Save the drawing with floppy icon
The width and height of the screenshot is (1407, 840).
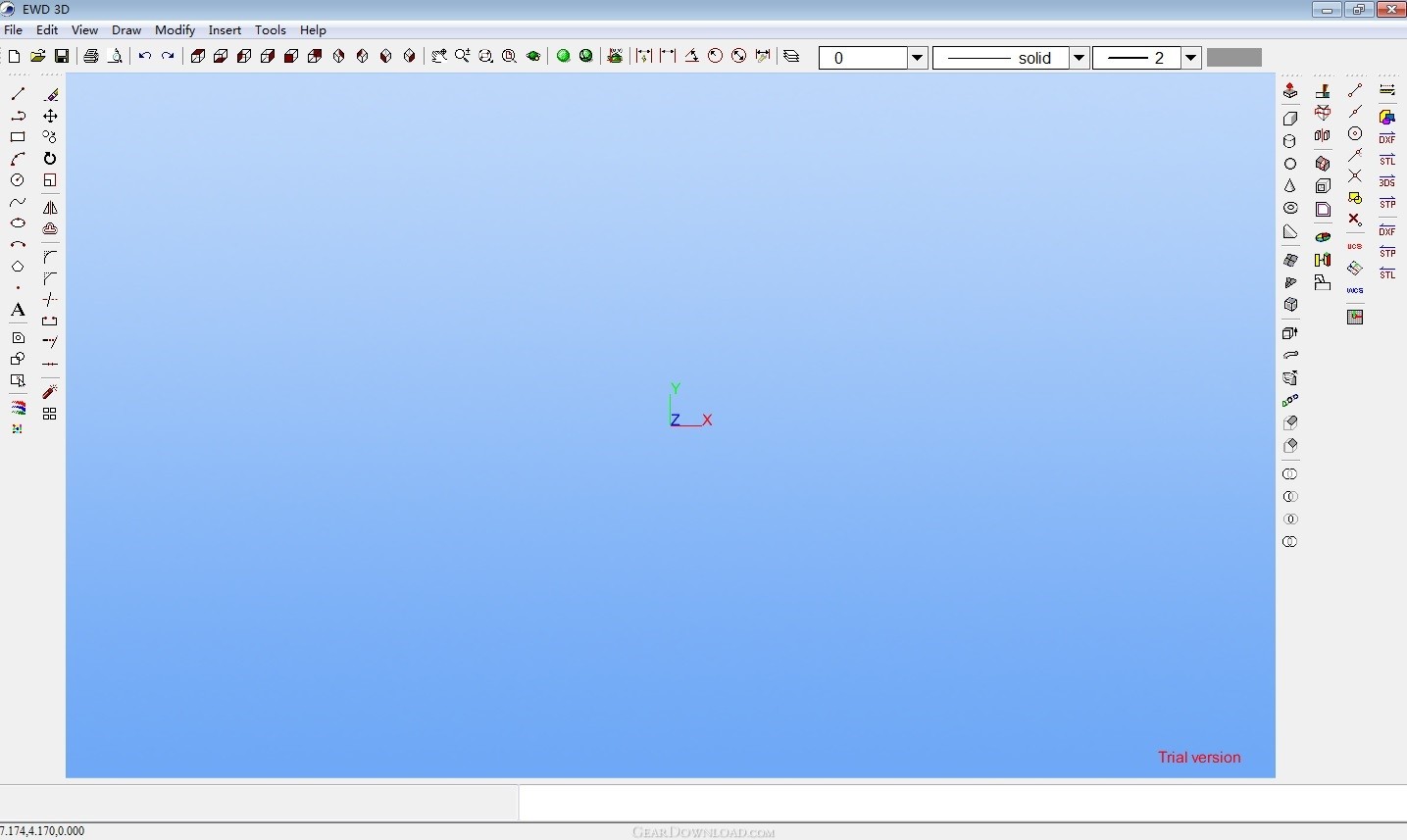(x=61, y=57)
